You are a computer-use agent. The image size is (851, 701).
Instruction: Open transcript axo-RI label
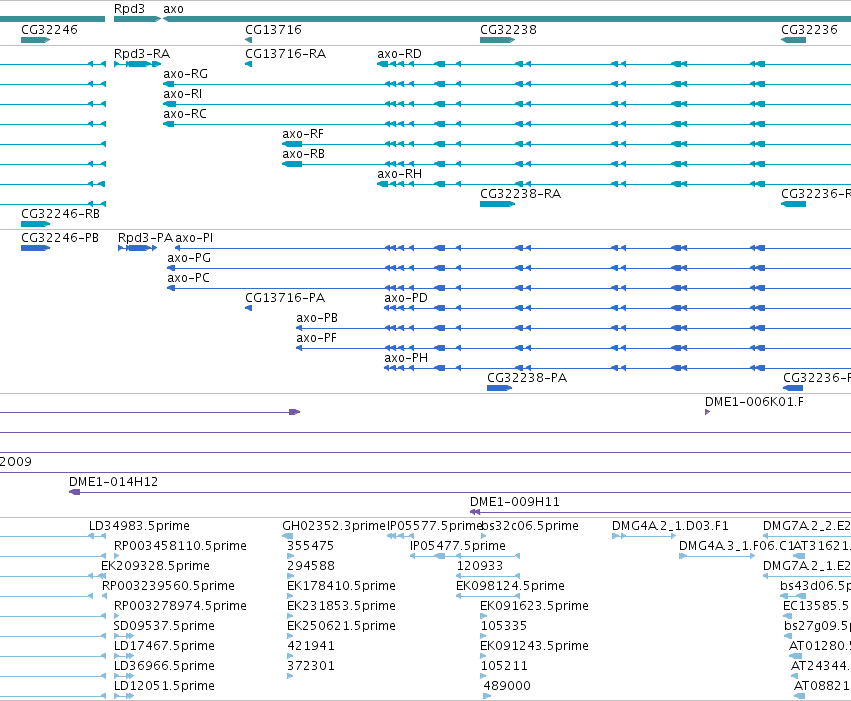(182, 94)
